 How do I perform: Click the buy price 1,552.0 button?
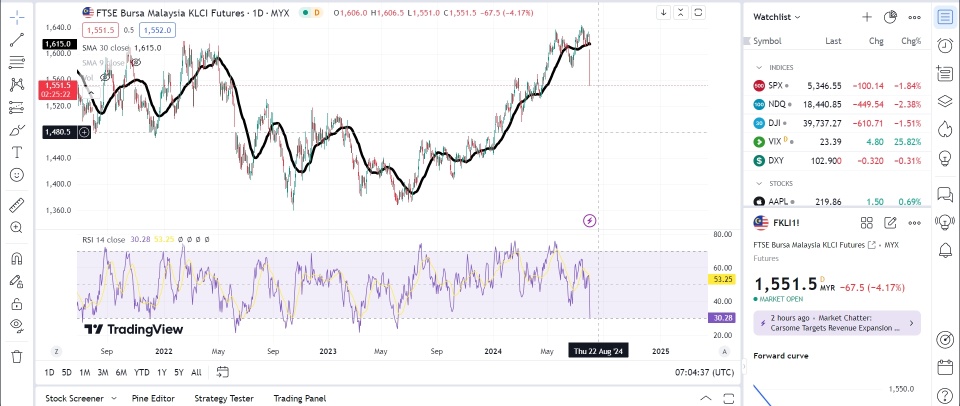157,30
